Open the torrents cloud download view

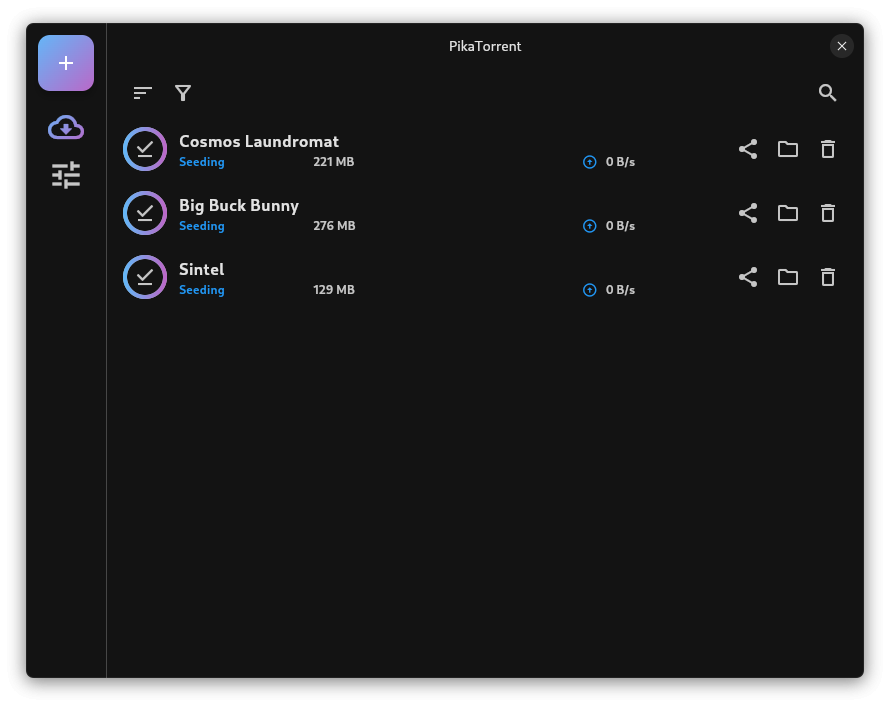[66, 127]
